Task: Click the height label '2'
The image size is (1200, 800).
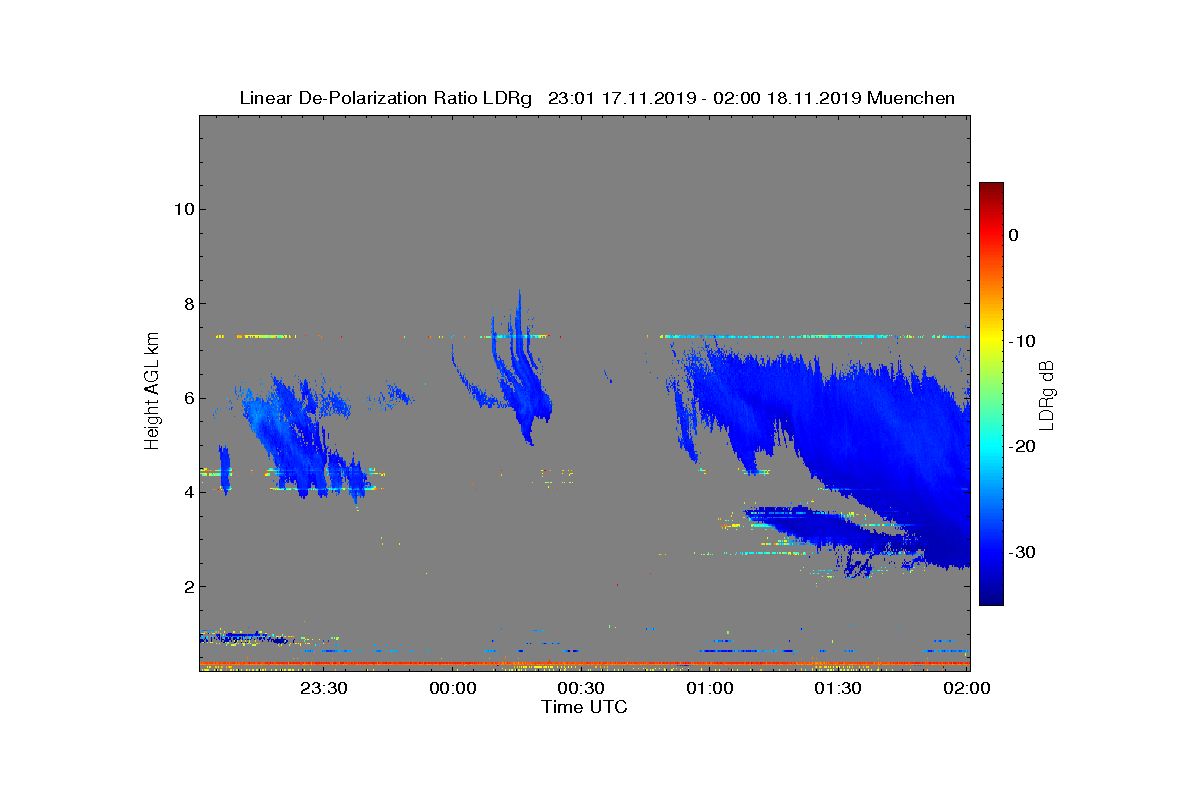Action: coord(187,587)
